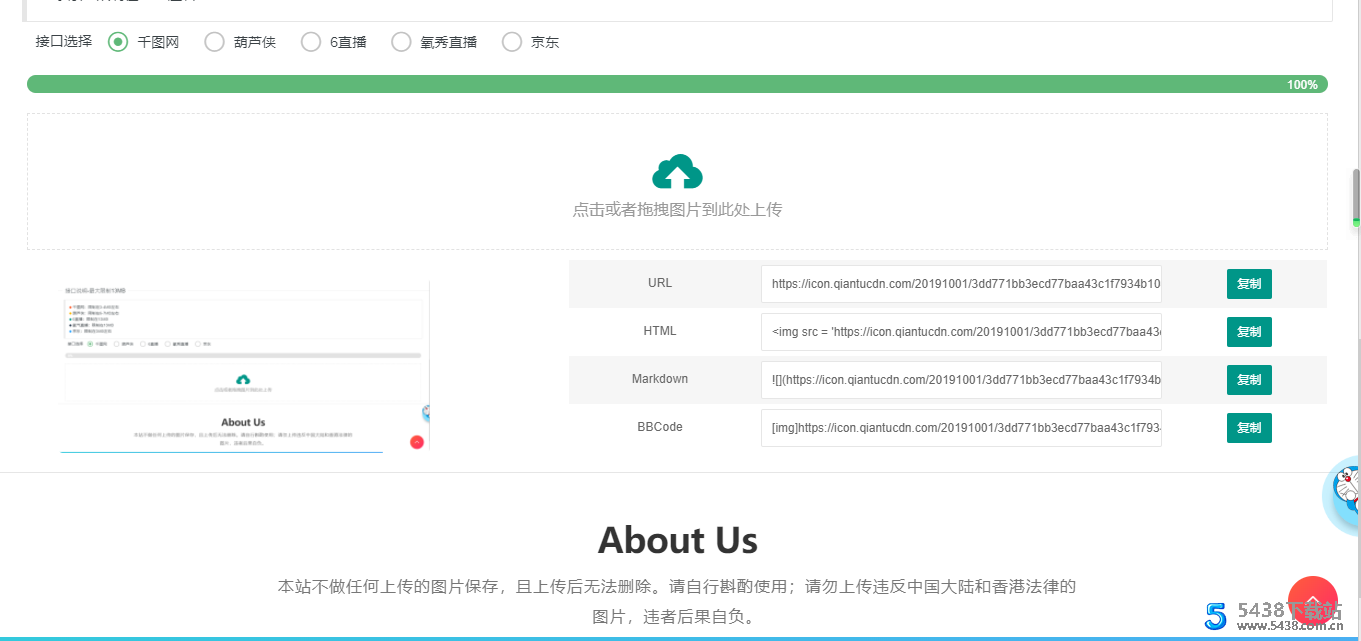Click the cloud upload icon
Screen dimensions: 1361x641
[x=677, y=172]
